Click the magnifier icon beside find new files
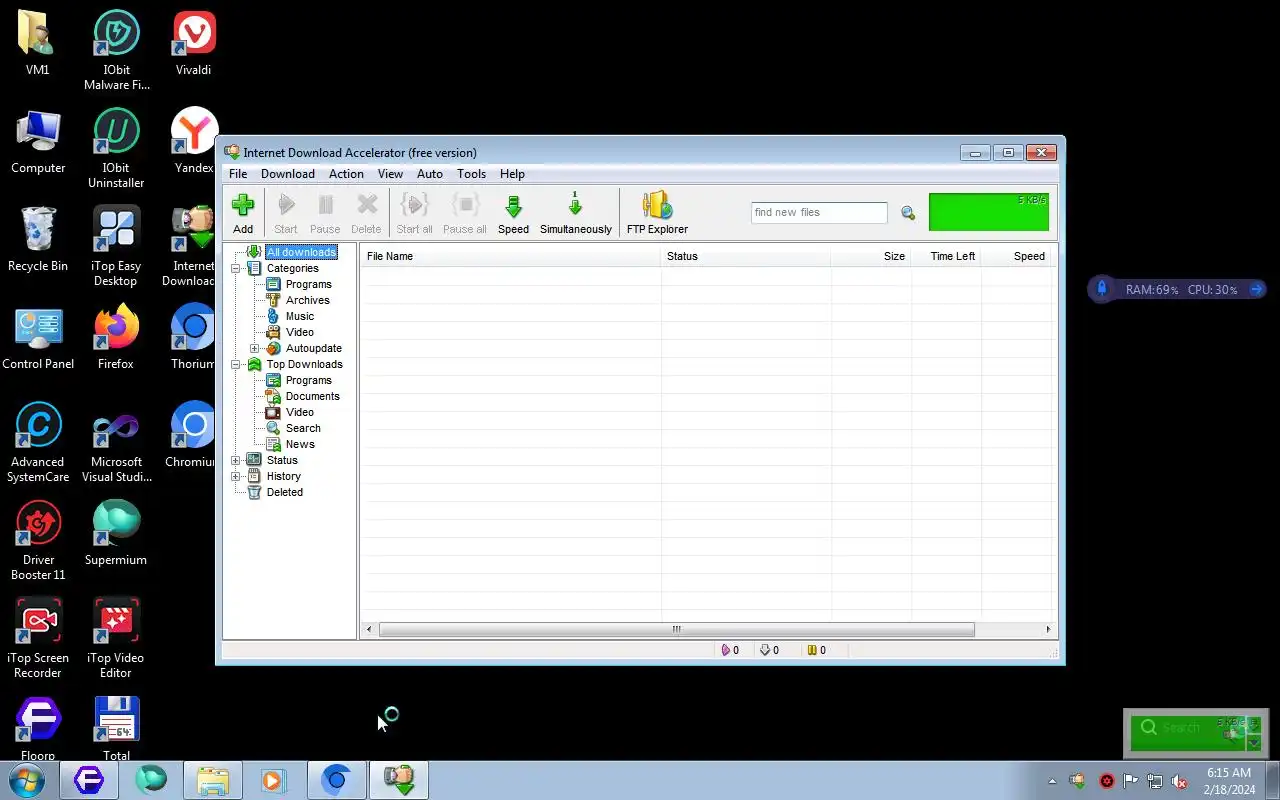The width and height of the screenshot is (1280, 800). pos(908,213)
